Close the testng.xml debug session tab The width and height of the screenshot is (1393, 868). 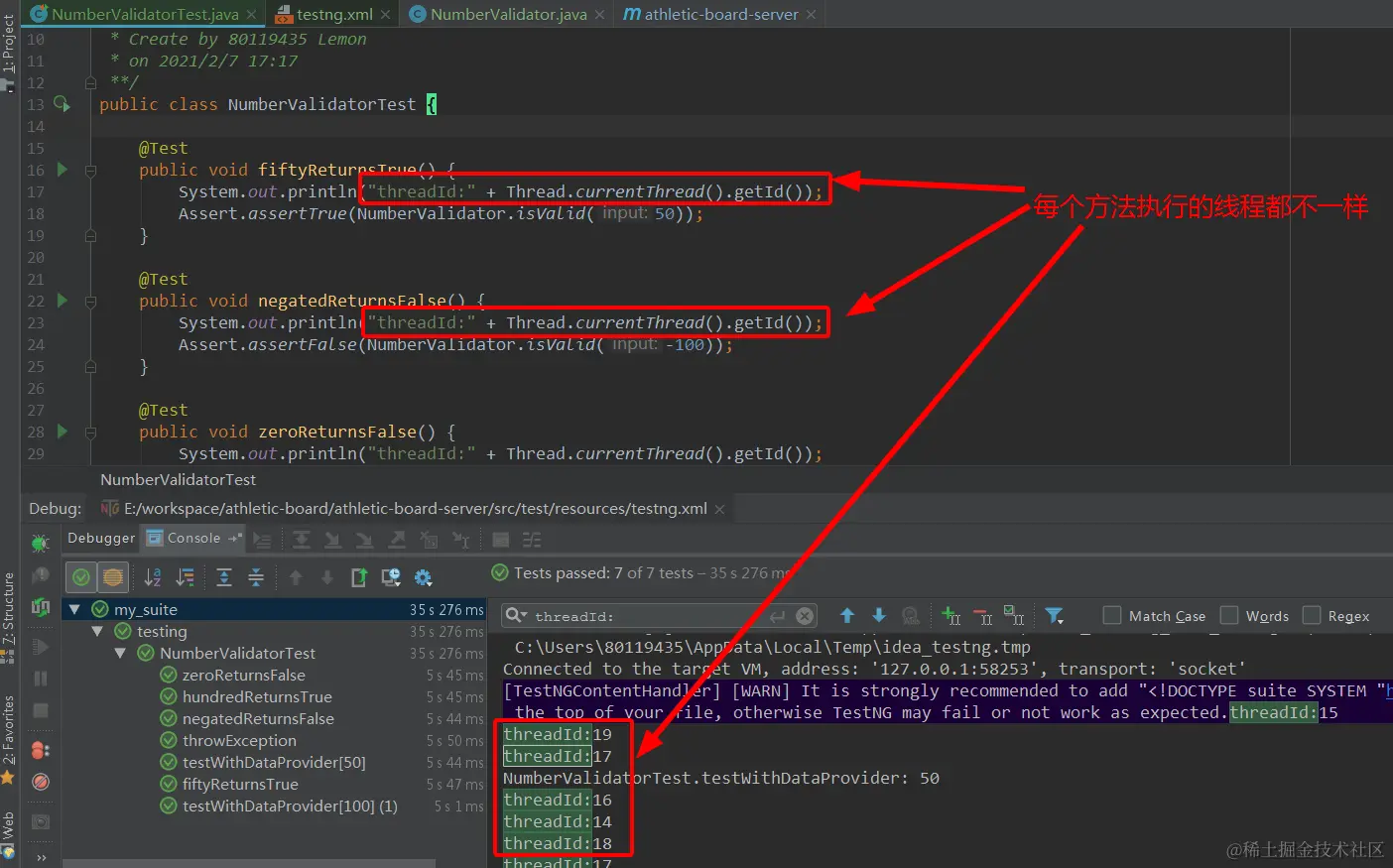[x=719, y=509]
